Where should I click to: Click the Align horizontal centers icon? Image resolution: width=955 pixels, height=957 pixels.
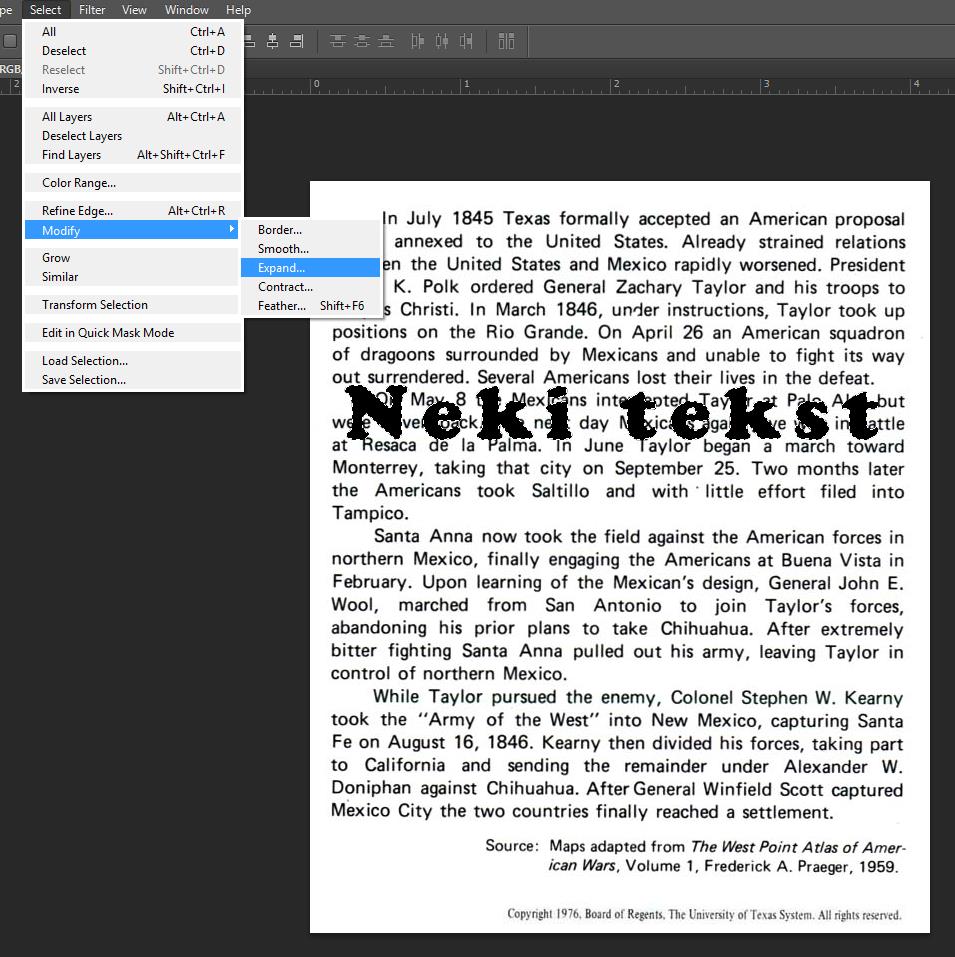point(273,42)
